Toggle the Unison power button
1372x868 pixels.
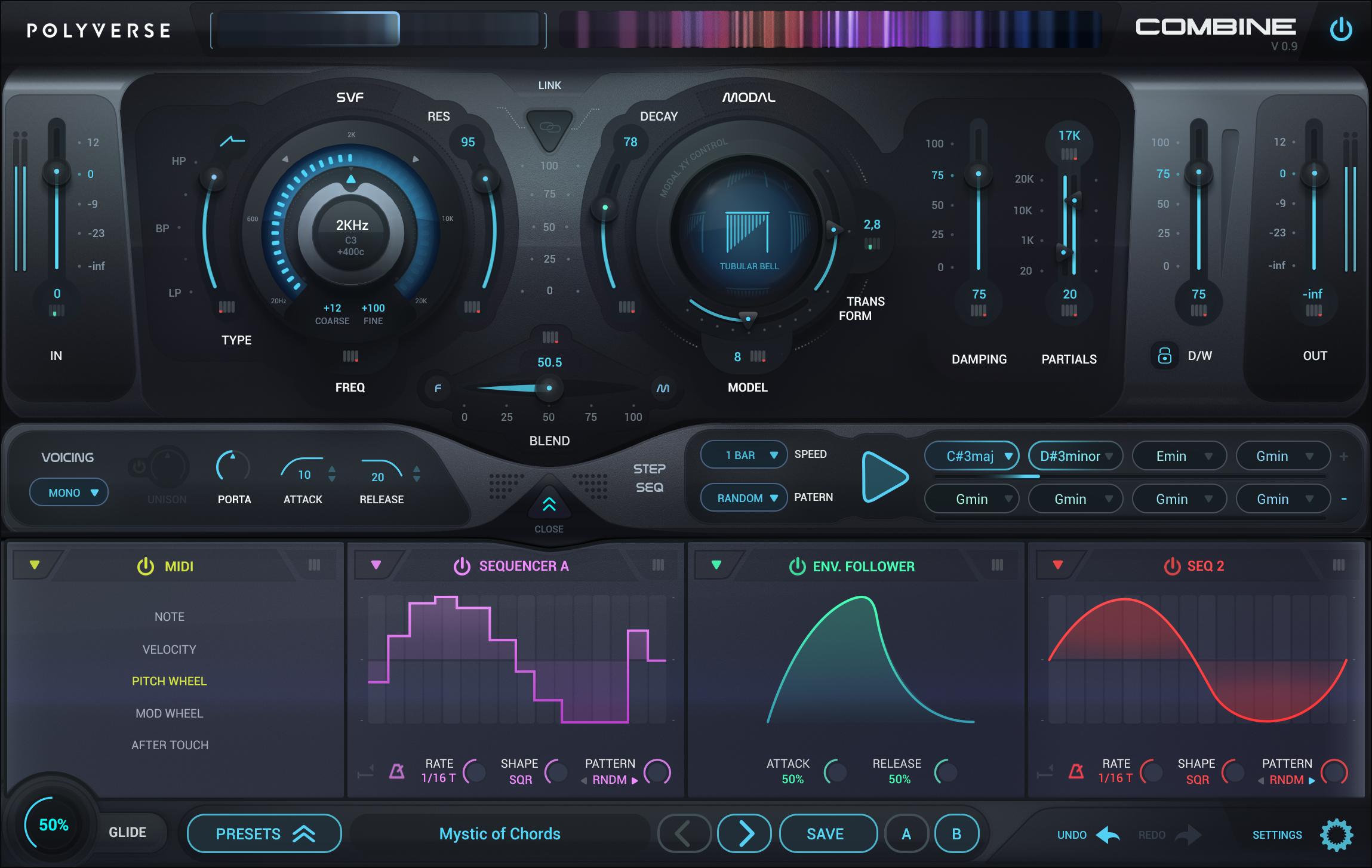pos(139,467)
